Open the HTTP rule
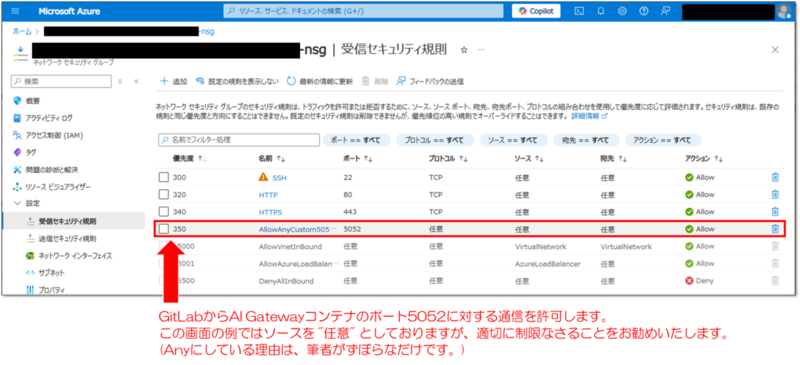 [268, 194]
